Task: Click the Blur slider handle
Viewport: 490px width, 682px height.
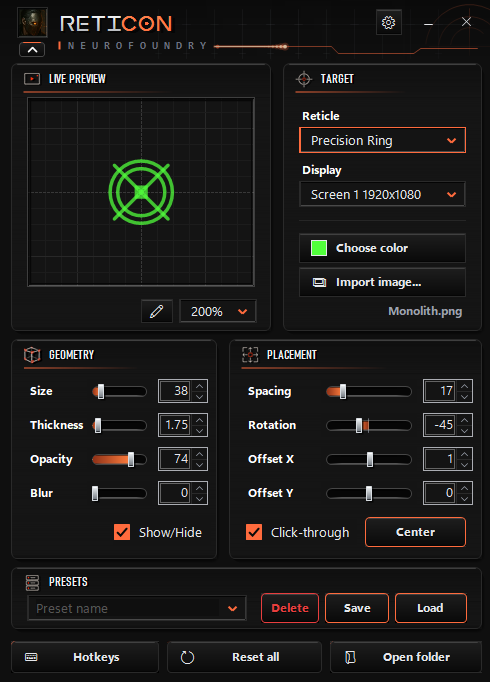Action: tap(95, 493)
